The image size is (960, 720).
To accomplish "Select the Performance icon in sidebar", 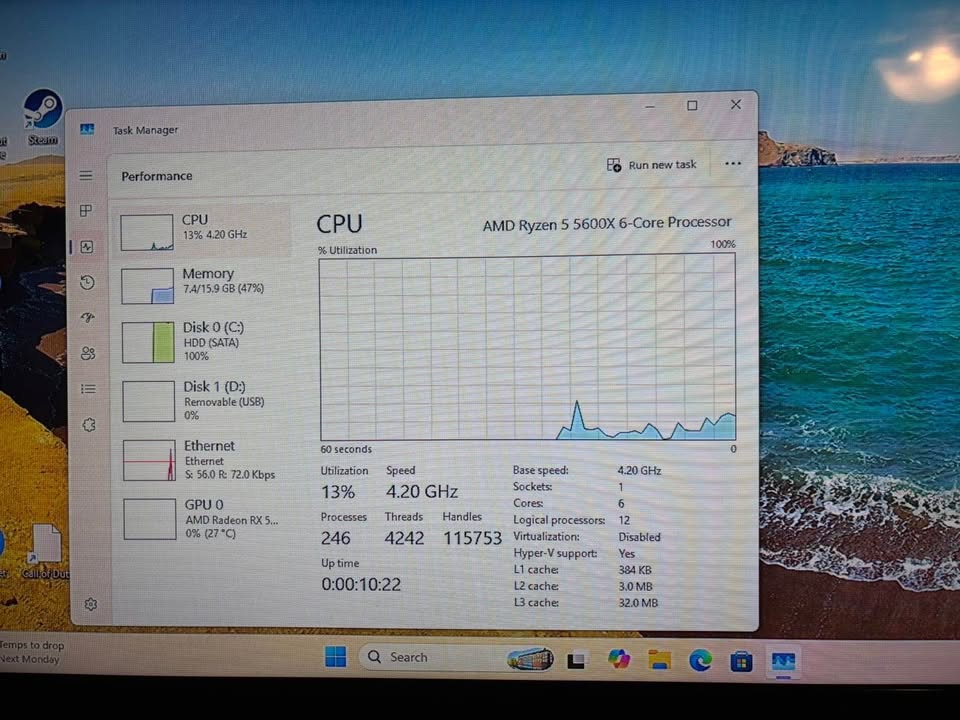I will click(87, 247).
